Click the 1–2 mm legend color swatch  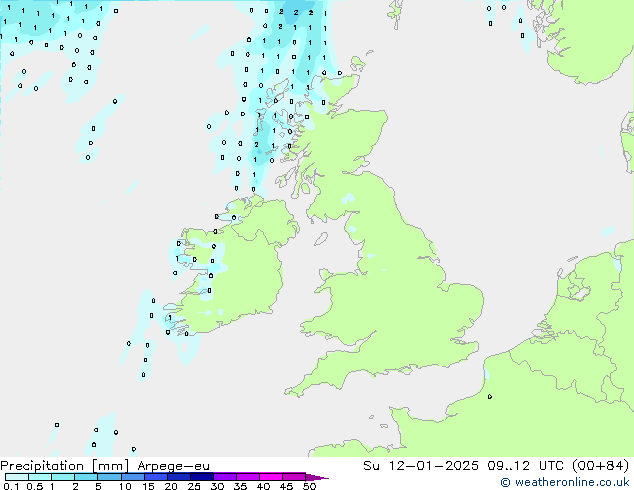pyautogui.click(x=63, y=477)
